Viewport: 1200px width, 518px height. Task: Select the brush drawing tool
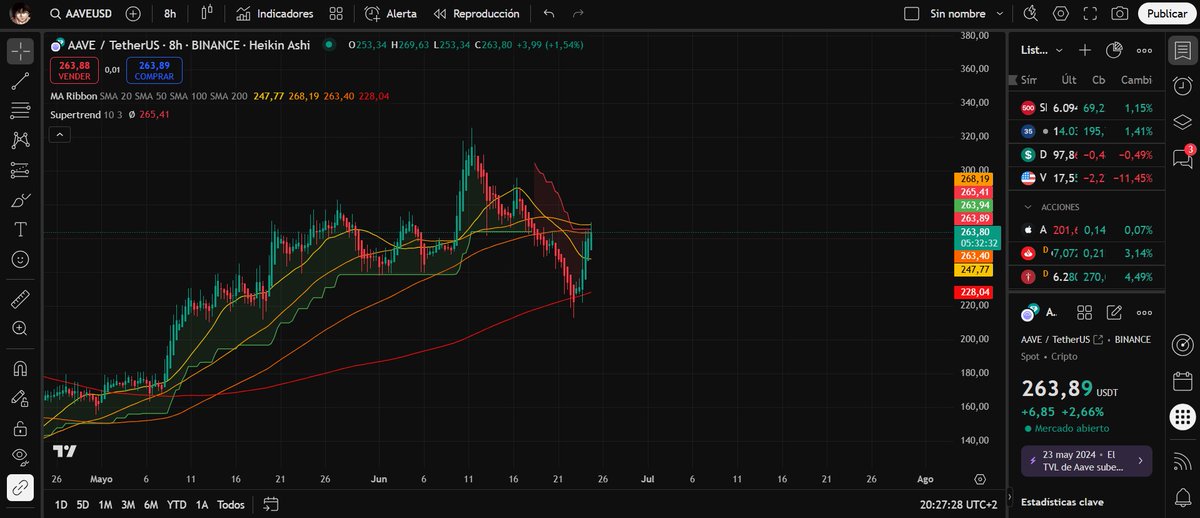pos(20,200)
